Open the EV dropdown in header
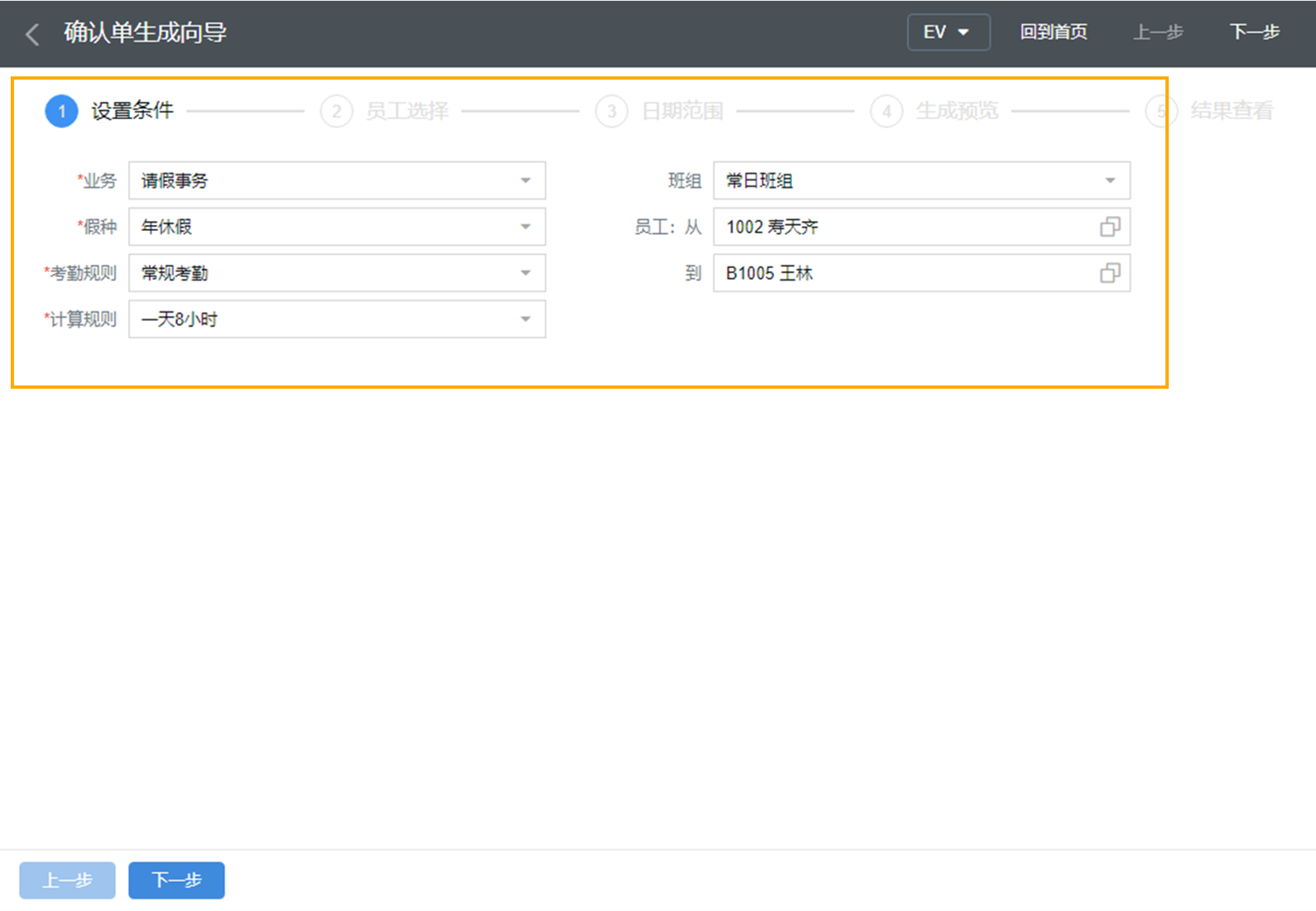The image size is (1316, 911). coord(949,32)
